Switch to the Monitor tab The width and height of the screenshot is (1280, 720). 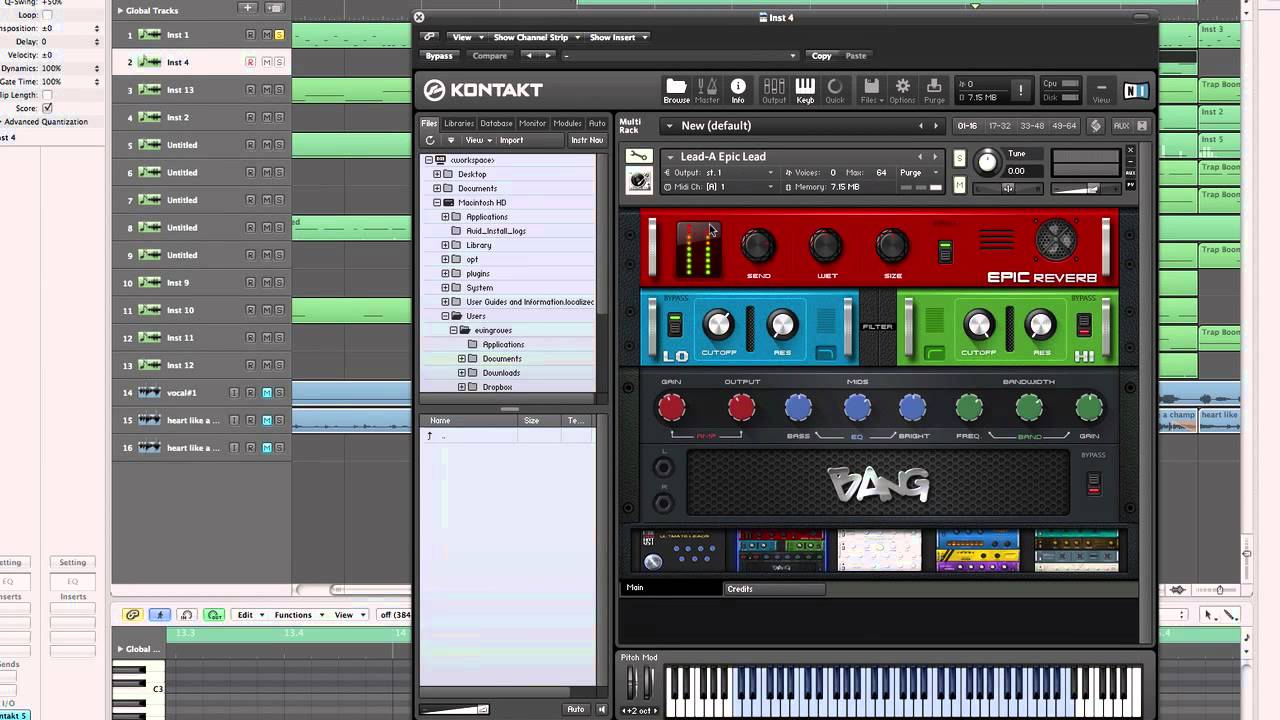(533, 123)
